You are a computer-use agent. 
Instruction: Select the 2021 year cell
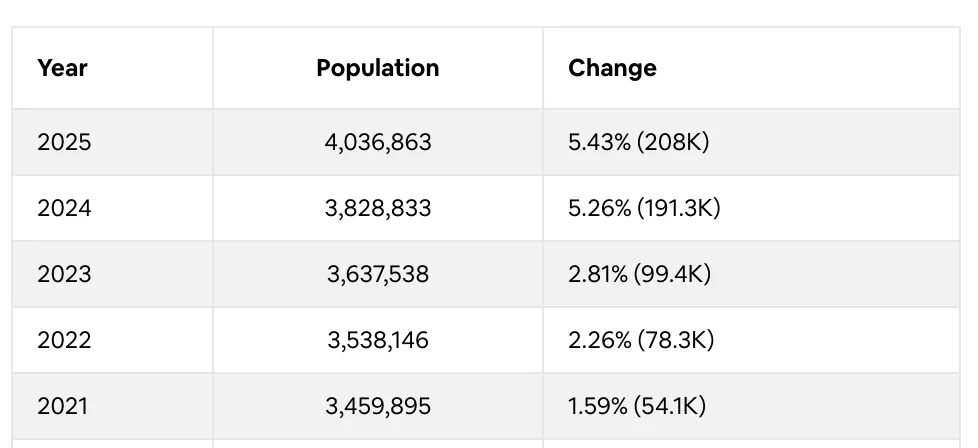62,406
